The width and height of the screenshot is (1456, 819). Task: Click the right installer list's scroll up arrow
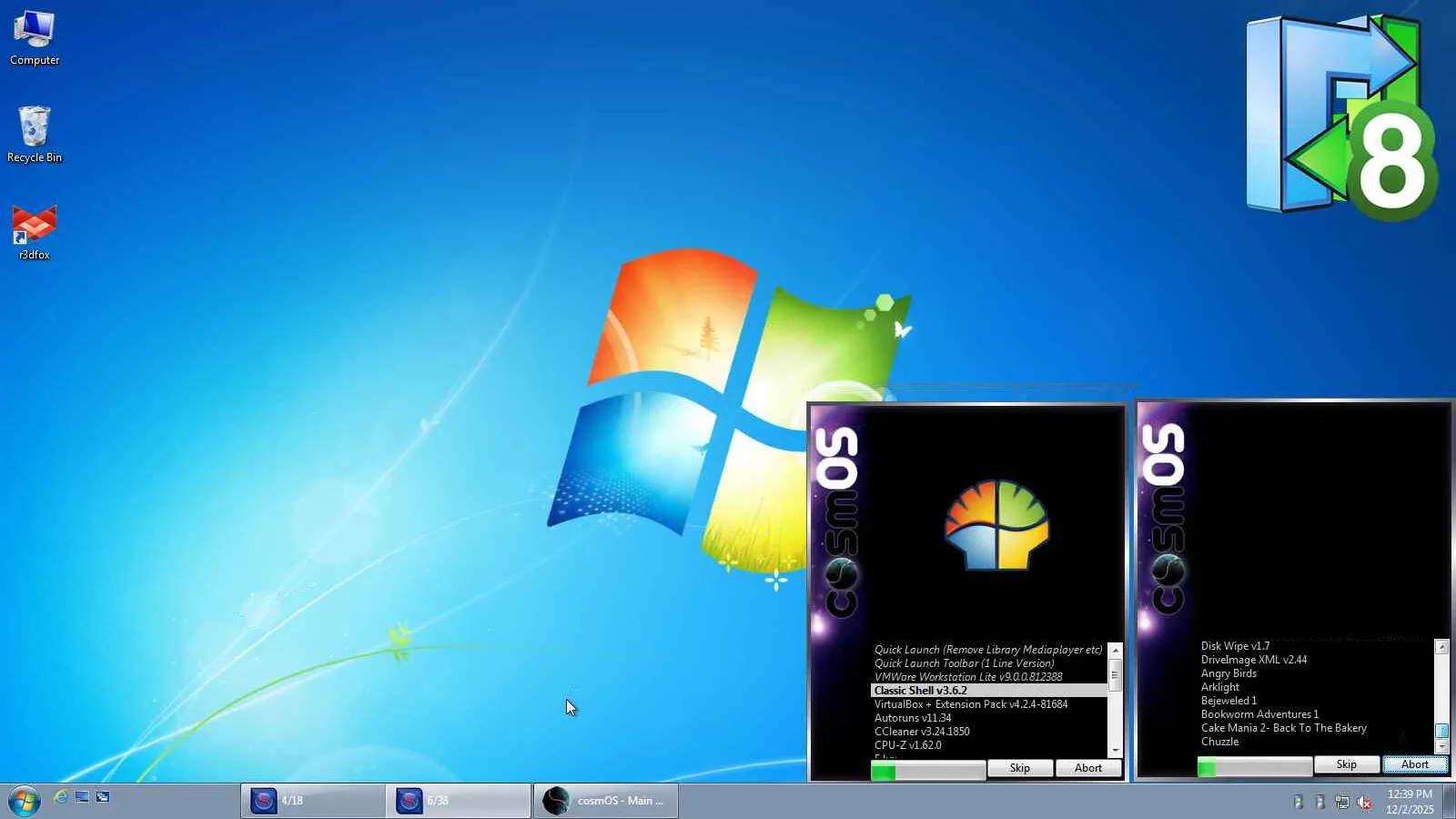[1441, 646]
